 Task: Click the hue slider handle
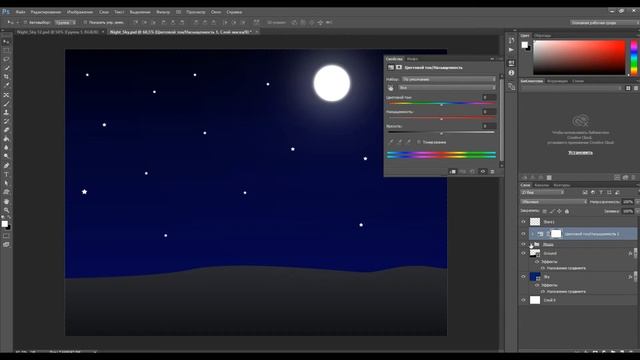pyautogui.click(x=441, y=105)
